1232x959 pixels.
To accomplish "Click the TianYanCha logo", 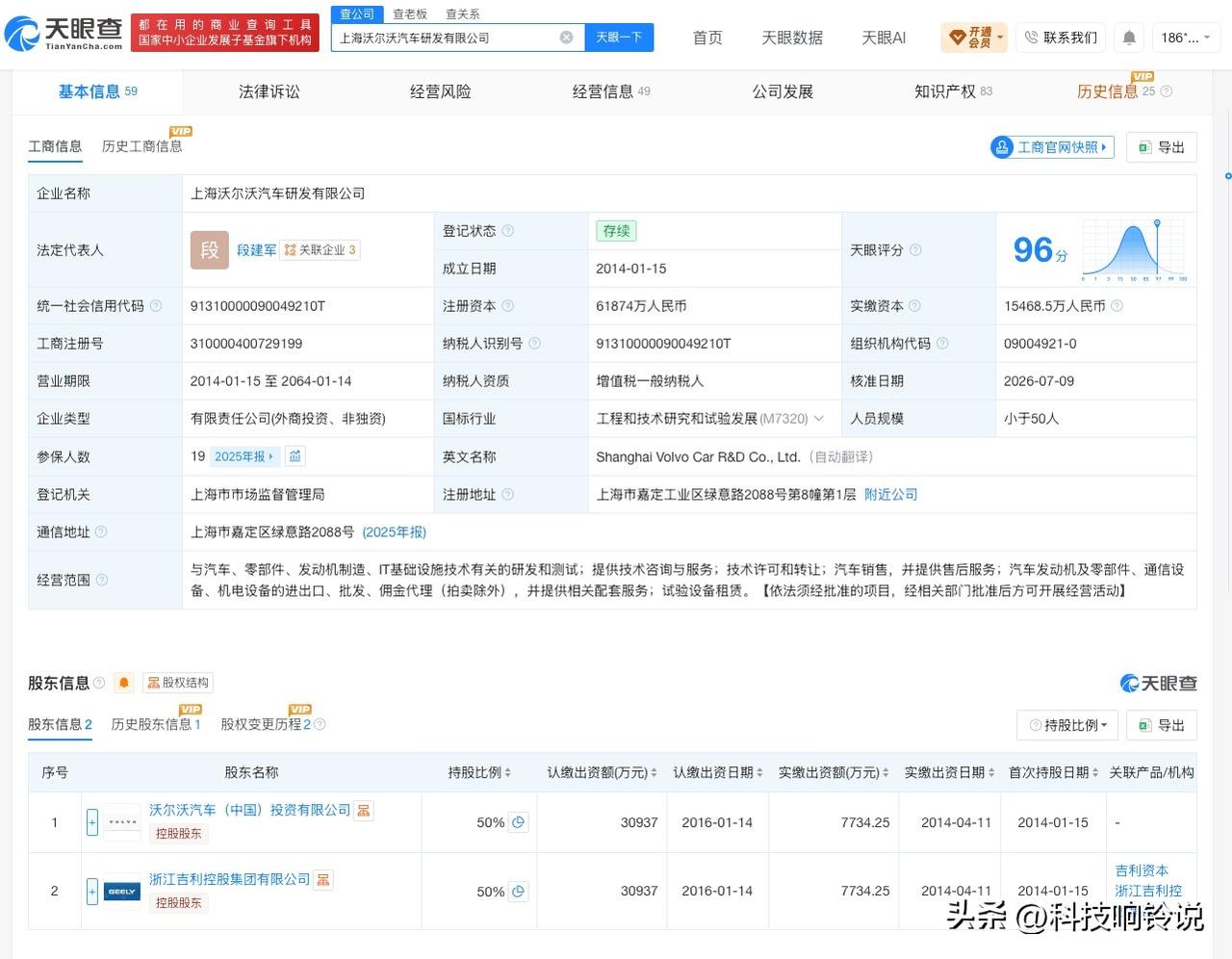I will tap(64, 34).
